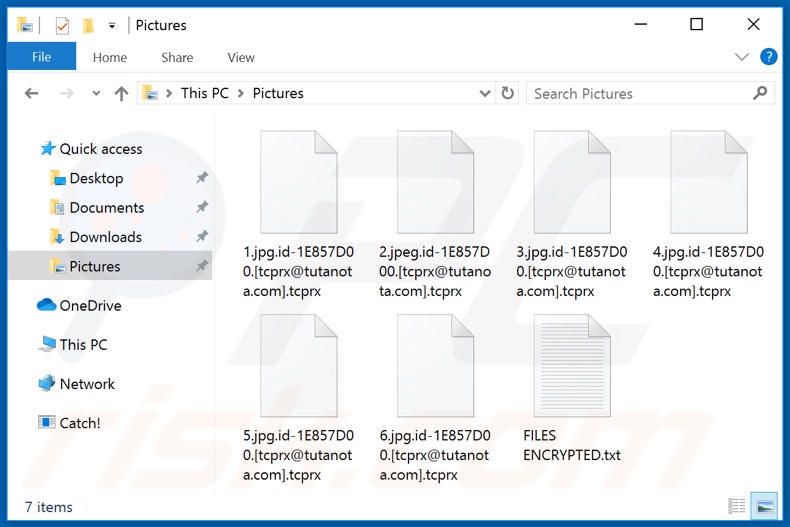This screenshot has width=790, height=527.
Task: Go up one folder level
Action: coord(121,93)
